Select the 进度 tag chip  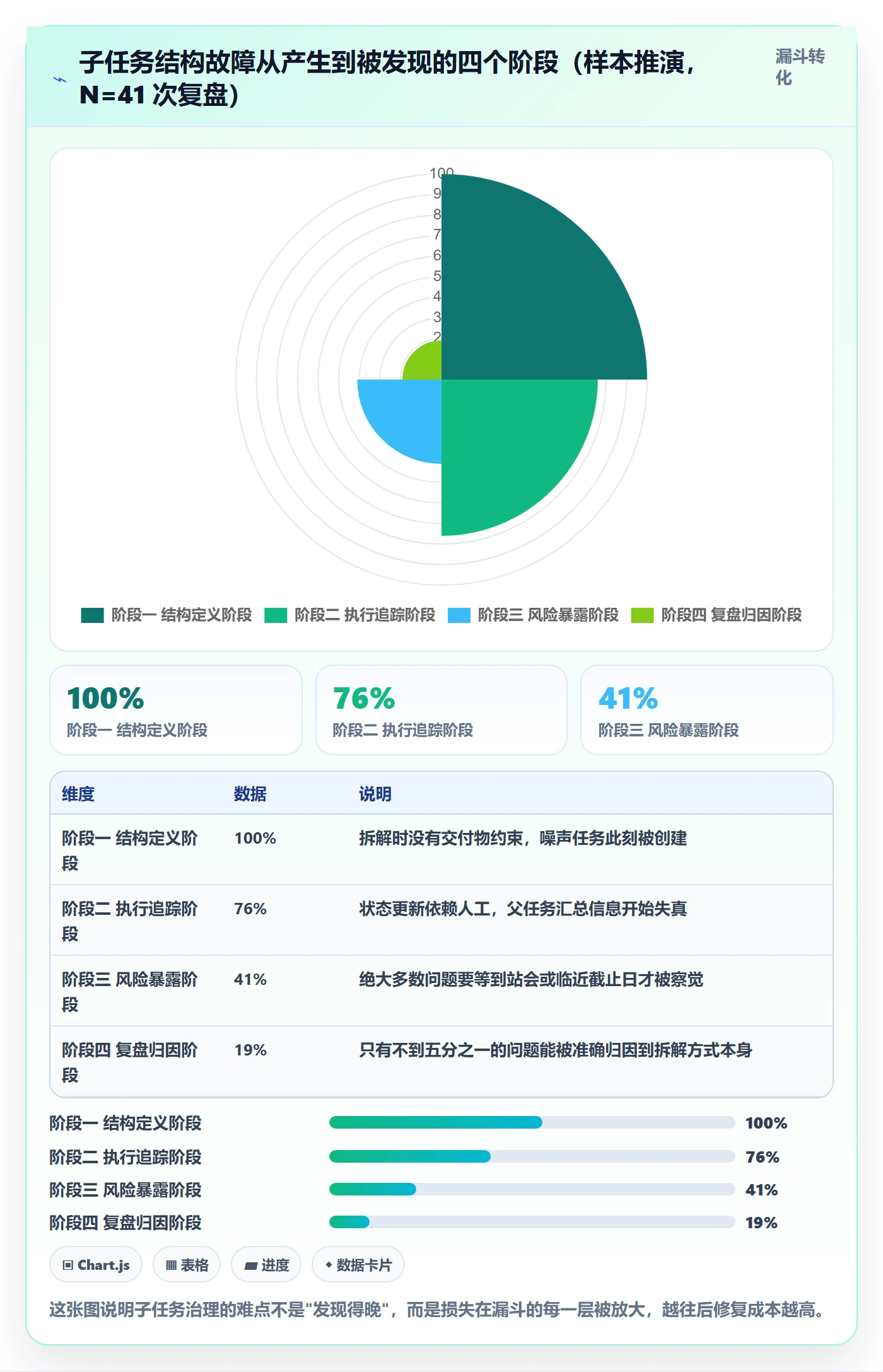[266, 1265]
